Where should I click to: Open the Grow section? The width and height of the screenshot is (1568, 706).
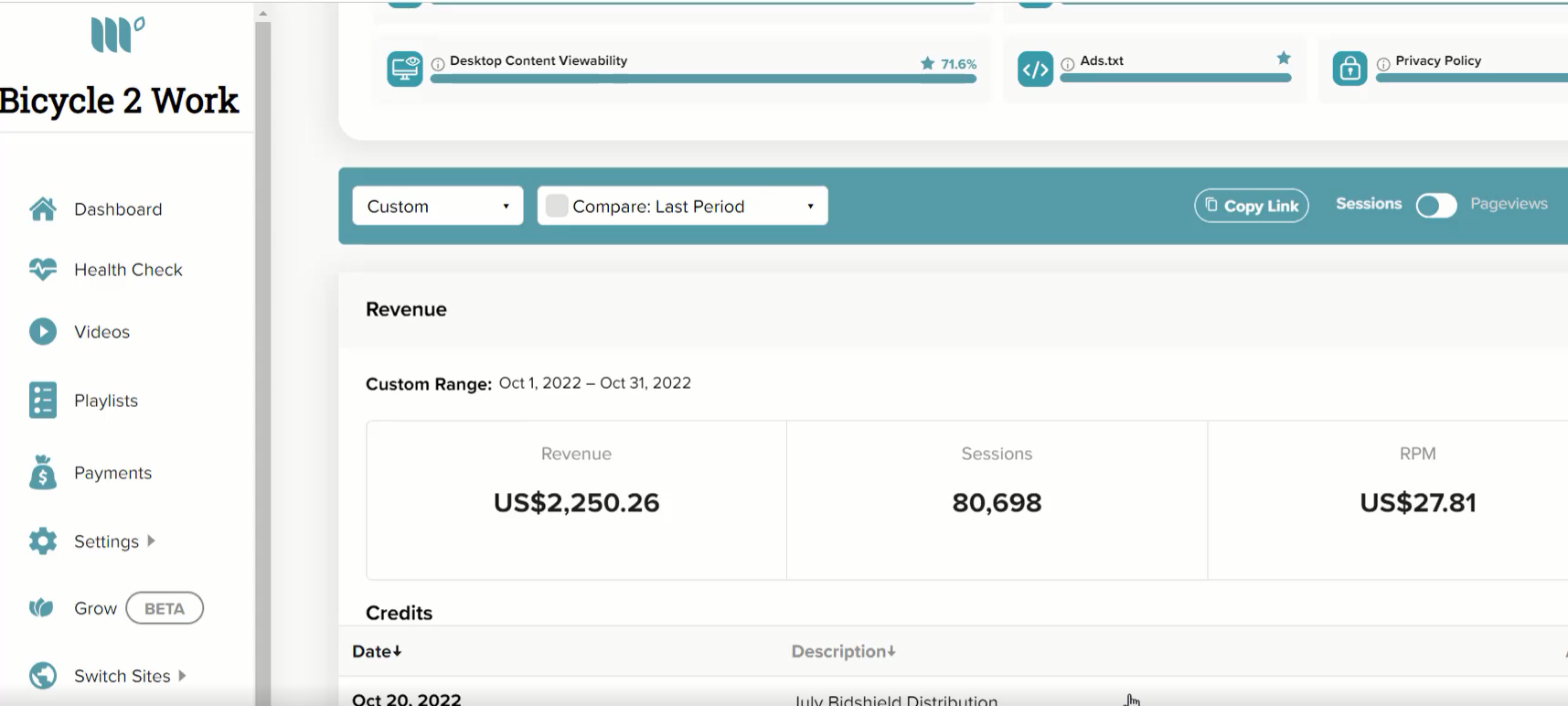coord(95,608)
